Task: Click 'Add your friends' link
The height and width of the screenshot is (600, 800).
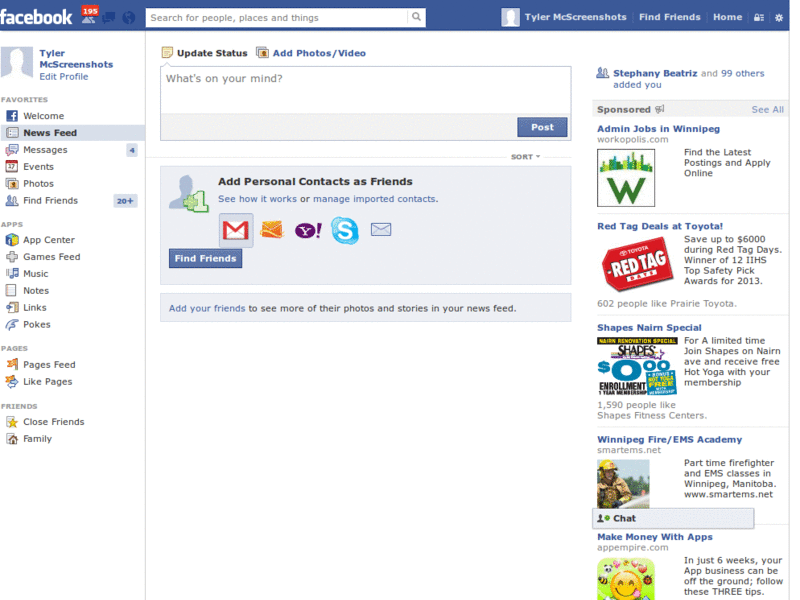Action: pyautogui.click(x=207, y=308)
